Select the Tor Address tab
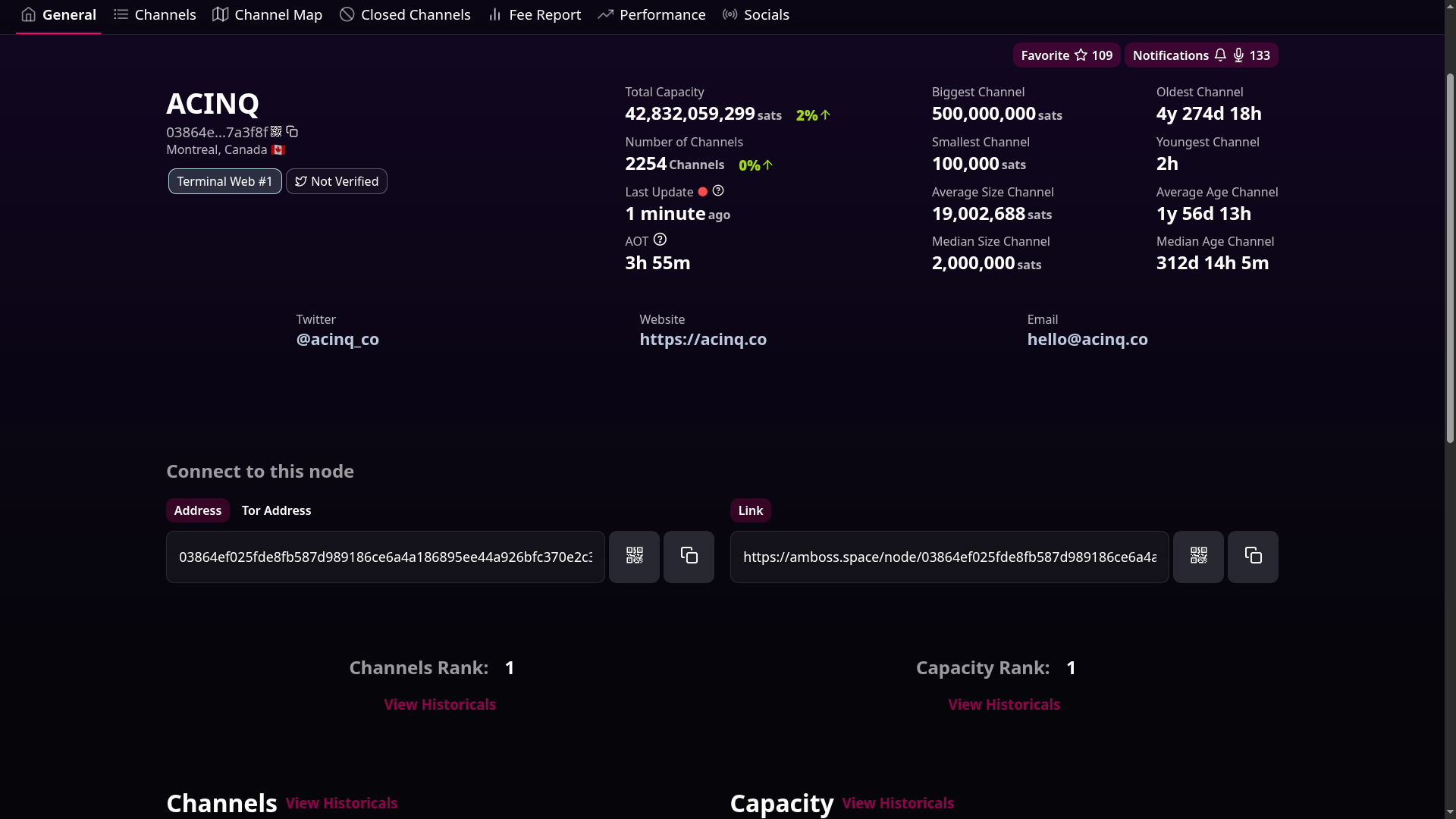The height and width of the screenshot is (819, 1456). 276,510
